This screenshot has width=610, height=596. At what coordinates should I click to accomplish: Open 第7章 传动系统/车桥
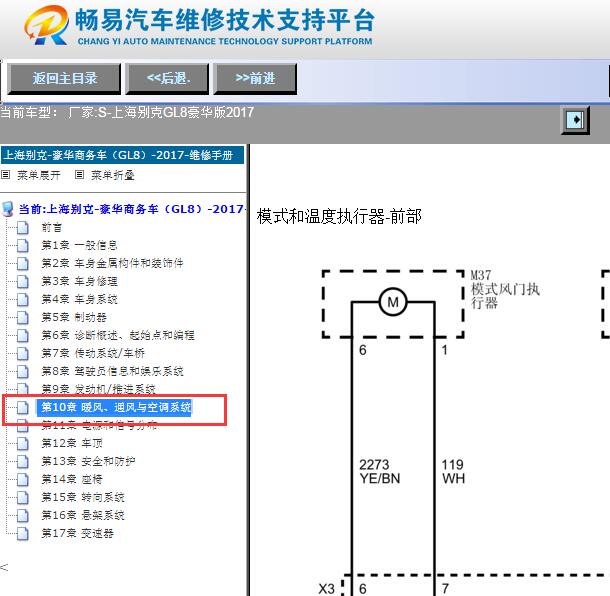tap(93, 353)
